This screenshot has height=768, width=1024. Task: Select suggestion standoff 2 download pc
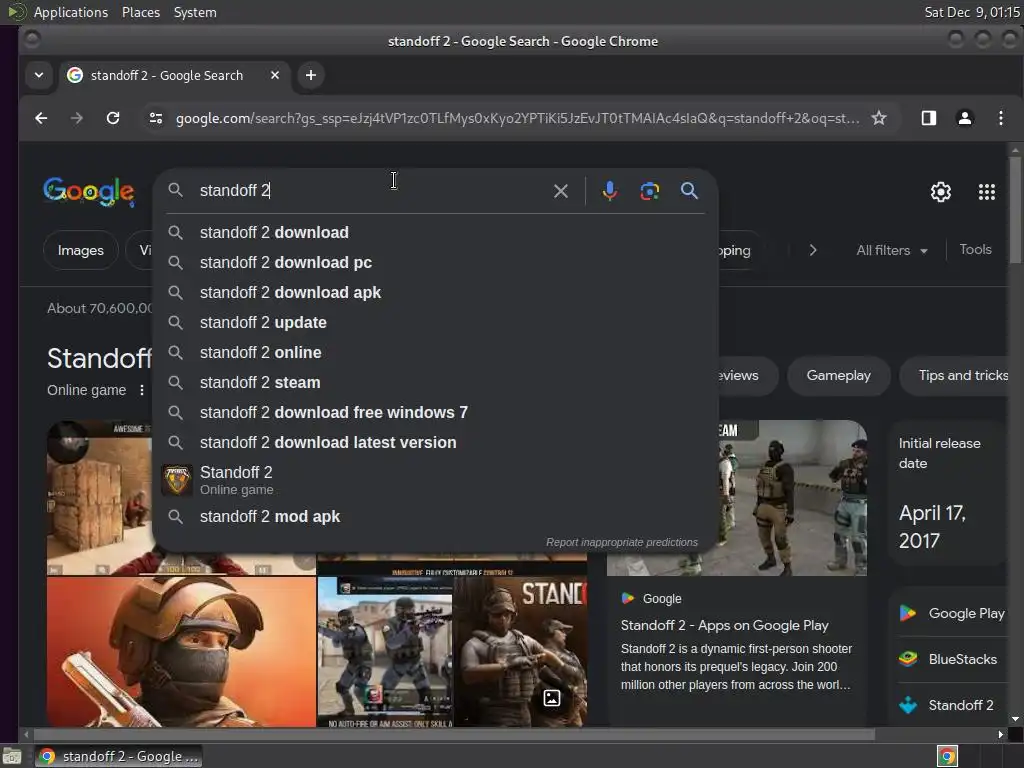click(435, 263)
